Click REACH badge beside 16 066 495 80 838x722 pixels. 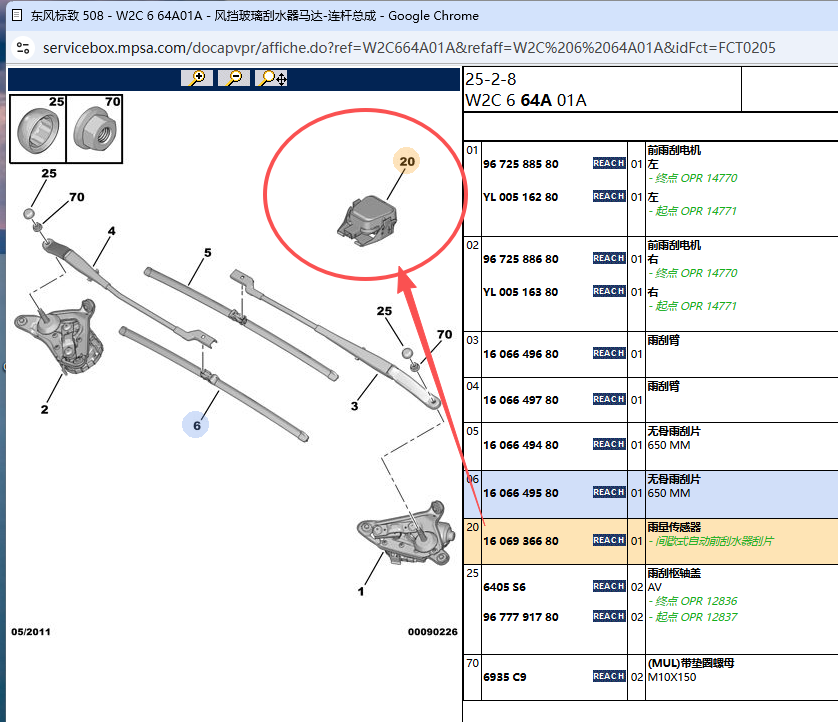click(609, 493)
